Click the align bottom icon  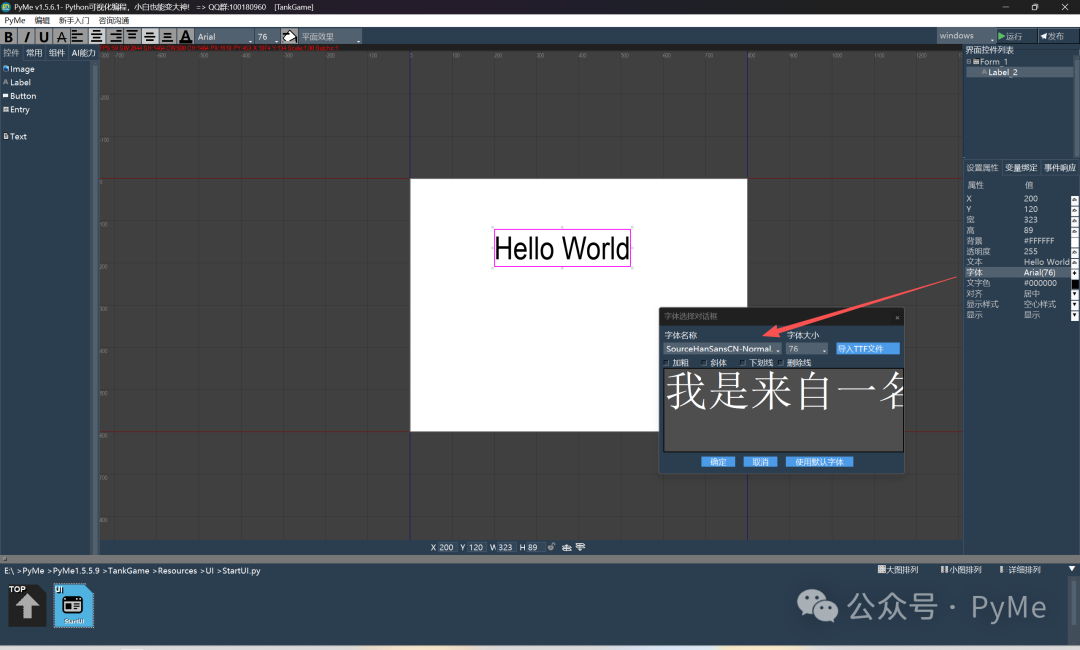pyautogui.click(x=167, y=36)
